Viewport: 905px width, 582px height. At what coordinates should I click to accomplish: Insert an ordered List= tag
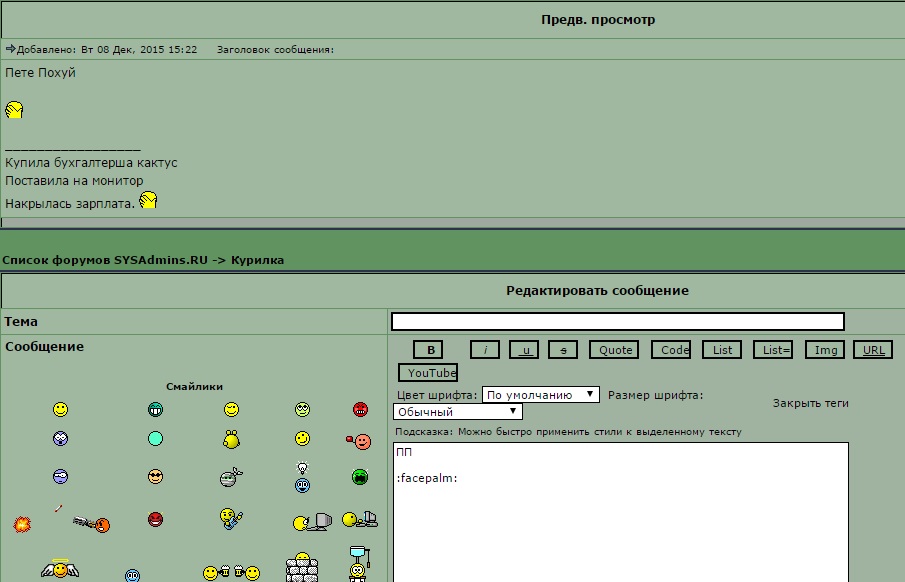(773, 350)
